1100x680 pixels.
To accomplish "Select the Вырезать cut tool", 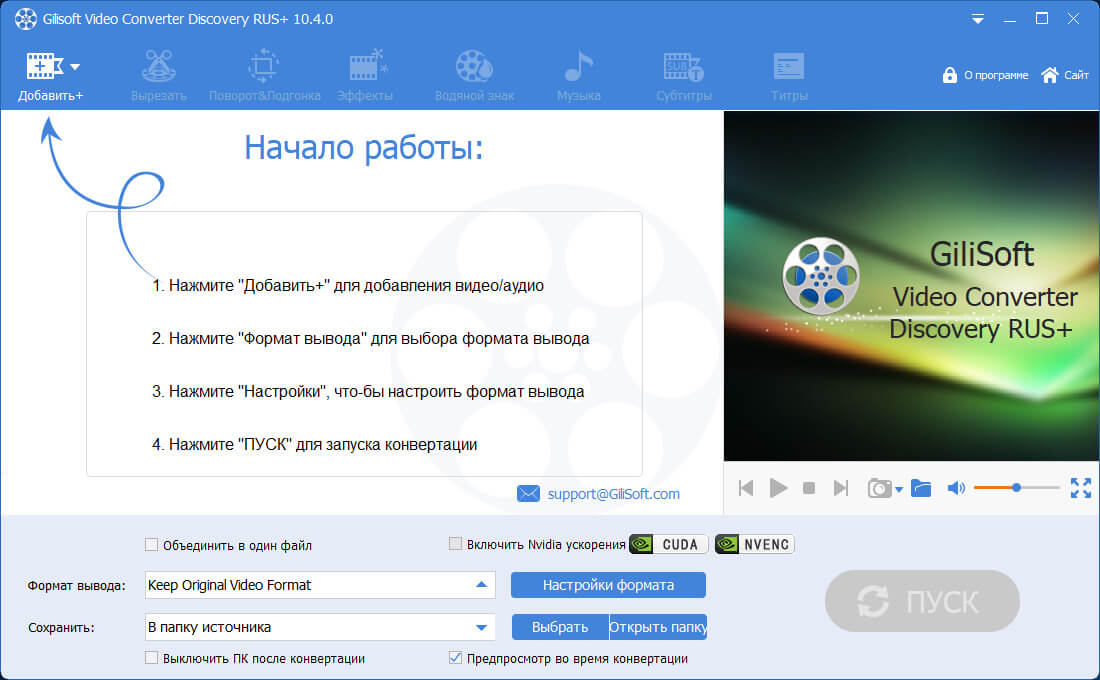I will click(159, 75).
